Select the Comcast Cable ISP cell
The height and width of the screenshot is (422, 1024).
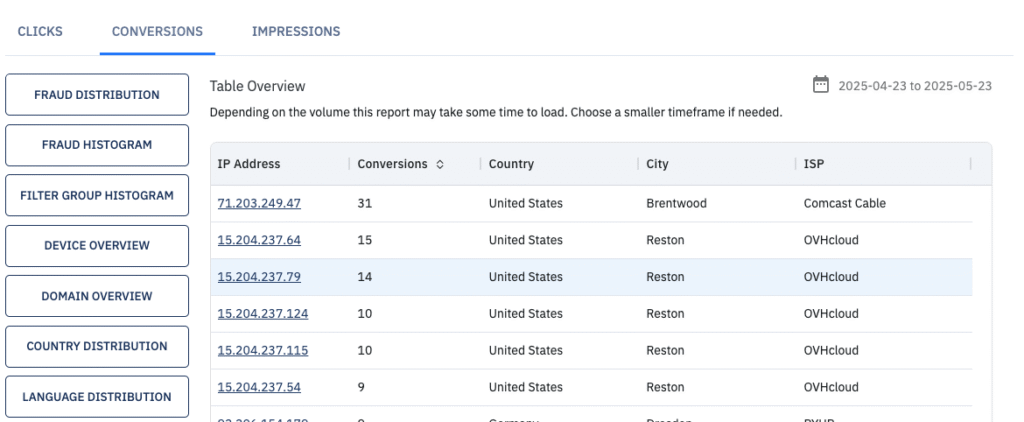[845, 203]
